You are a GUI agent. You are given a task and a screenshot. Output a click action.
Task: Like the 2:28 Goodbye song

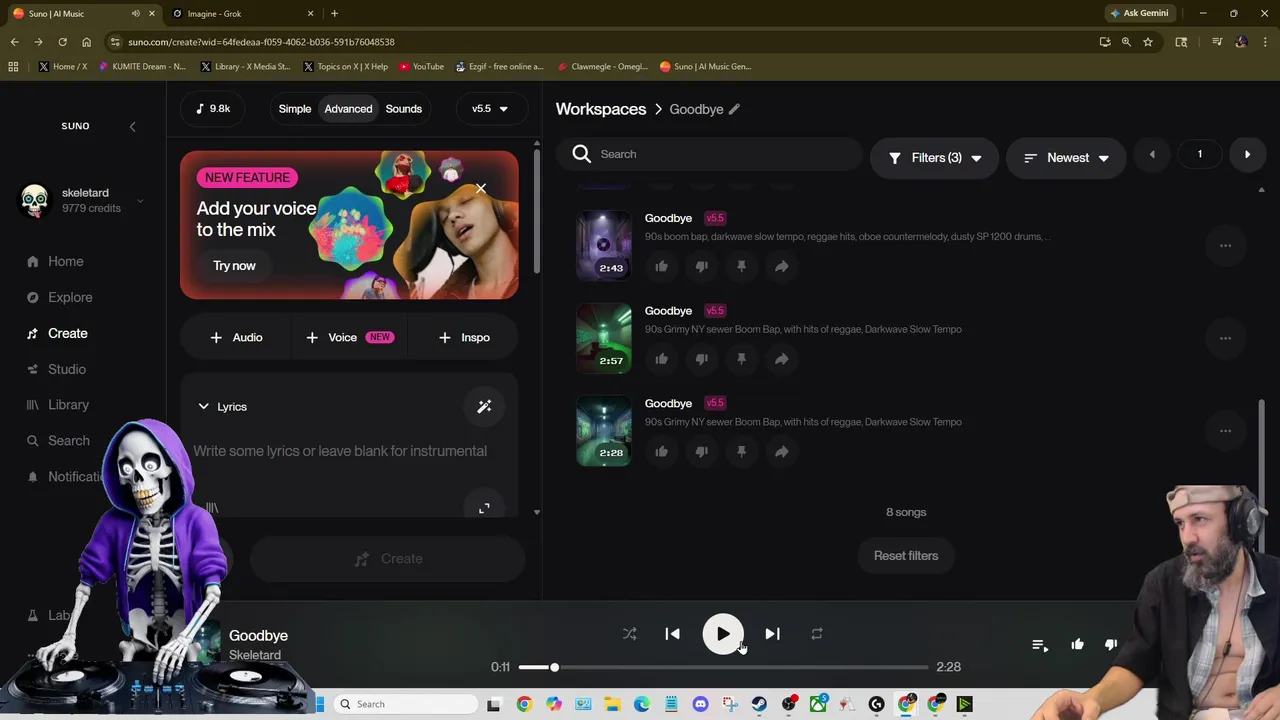click(x=661, y=452)
